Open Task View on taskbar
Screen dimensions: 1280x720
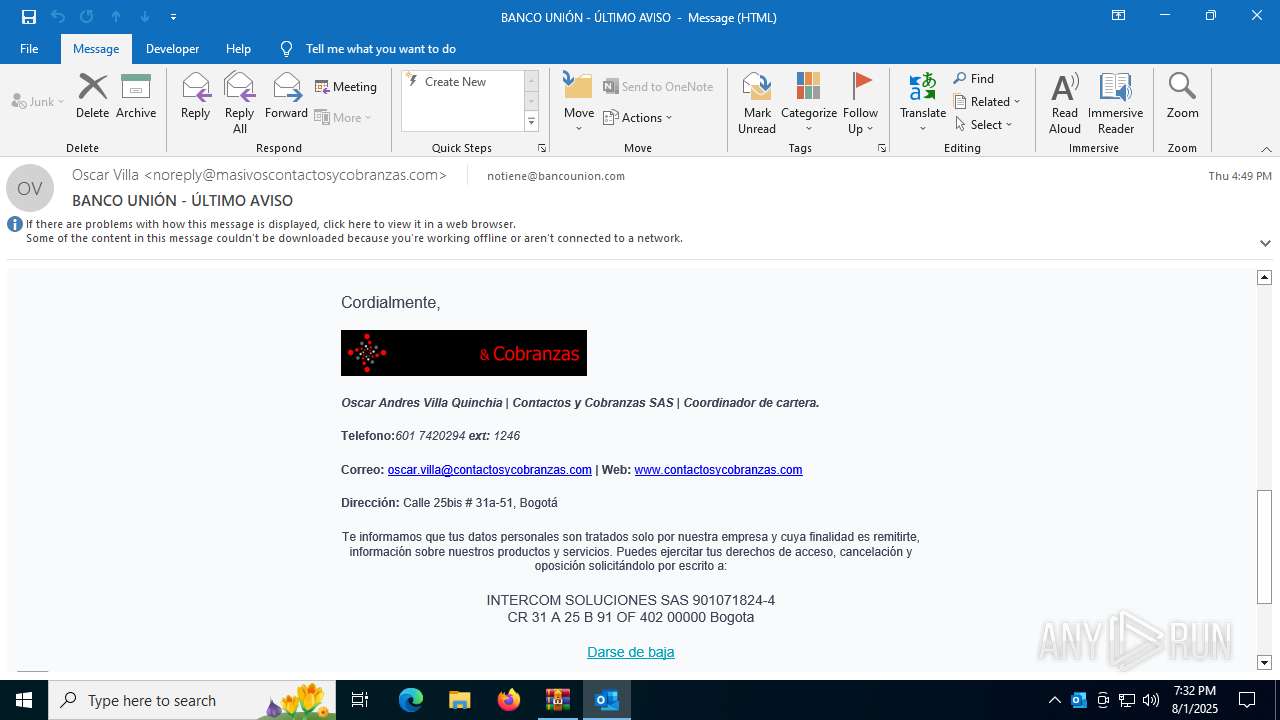pyautogui.click(x=360, y=700)
